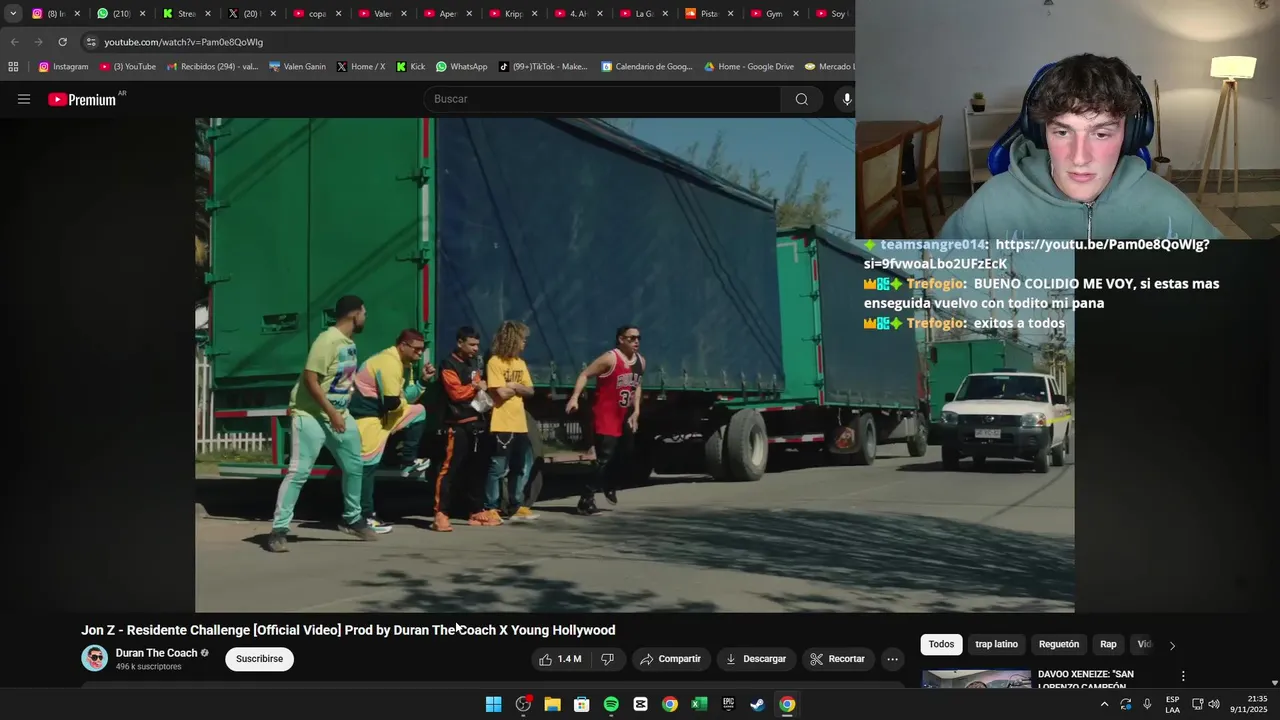
Task: Dislike the video
Action: point(607,659)
